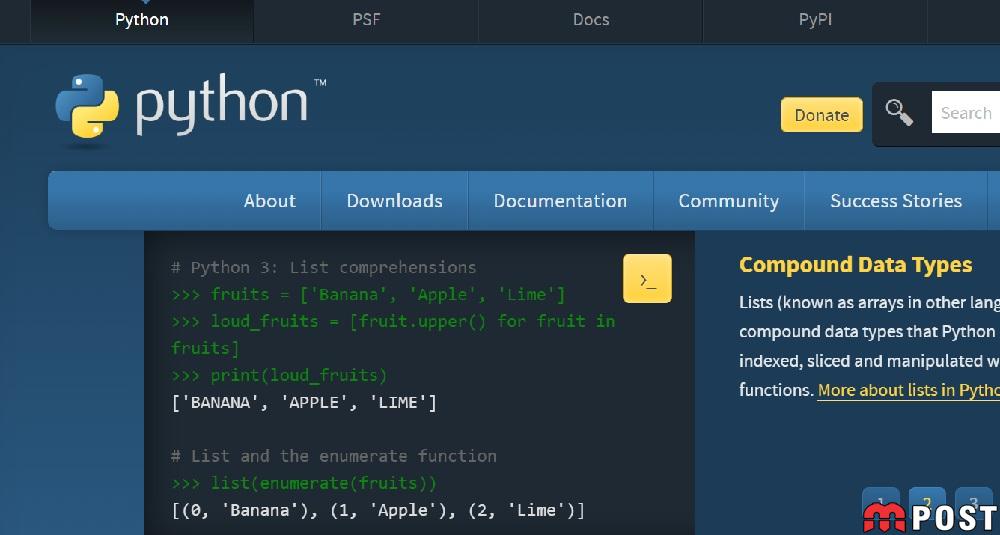Click the '# Python 3: List comprehensions' comment line

[x=323, y=267]
